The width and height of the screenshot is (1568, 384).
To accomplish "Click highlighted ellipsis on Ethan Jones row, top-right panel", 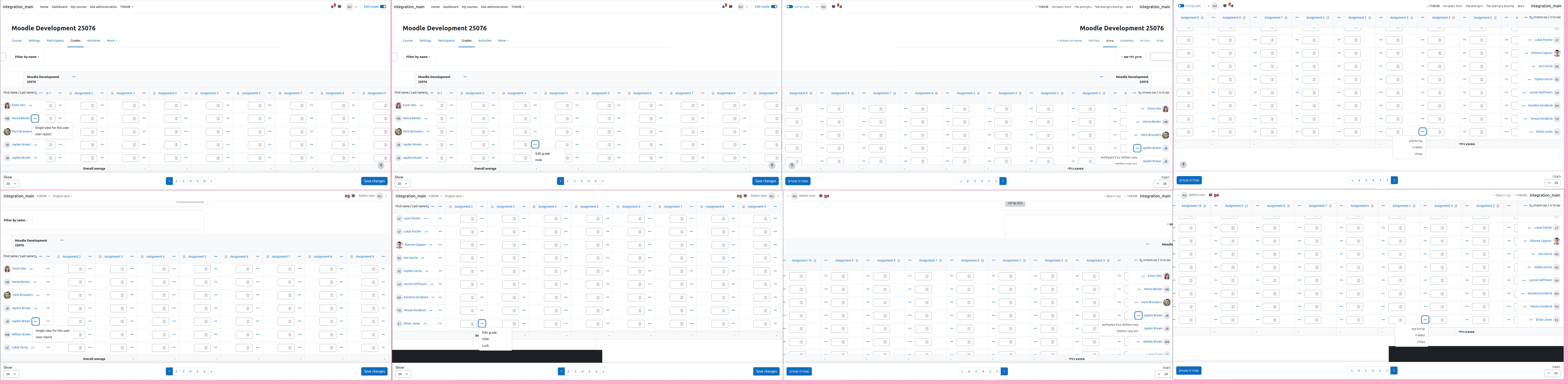I will click(1422, 132).
